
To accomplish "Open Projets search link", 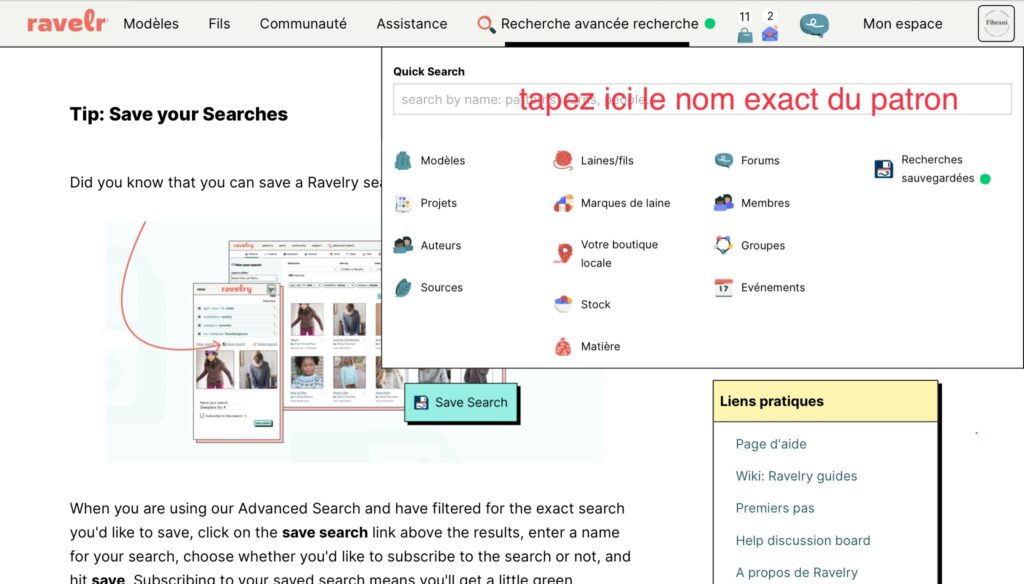I will coord(439,203).
